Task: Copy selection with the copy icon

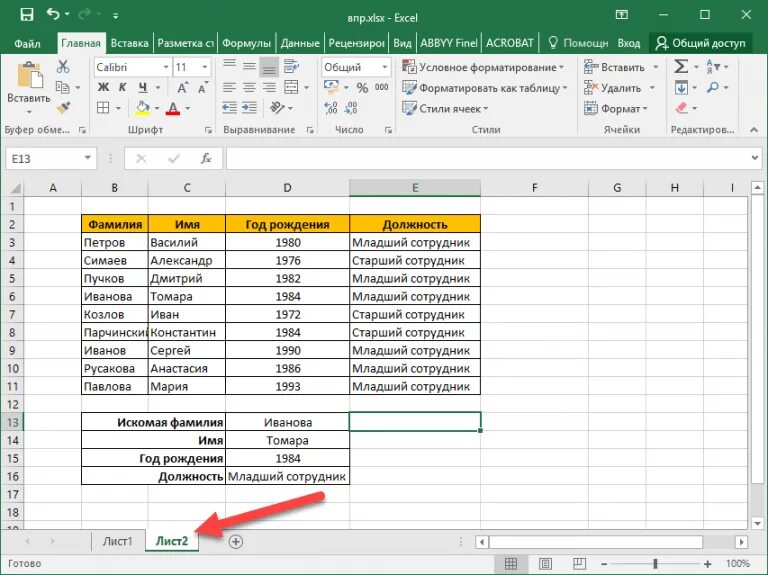Action: point(63,87)
